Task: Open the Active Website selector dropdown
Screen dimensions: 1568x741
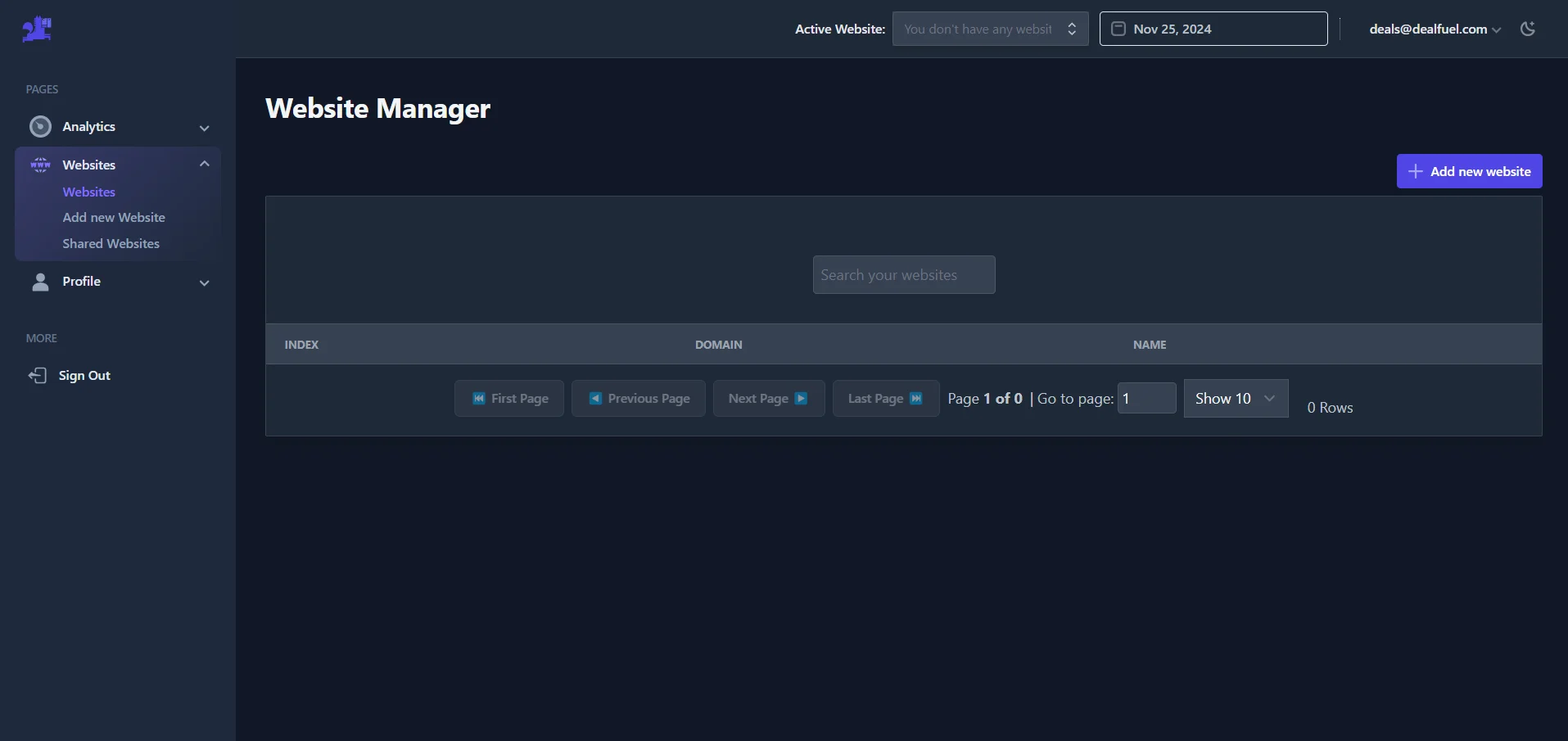Action: [990, 29]
